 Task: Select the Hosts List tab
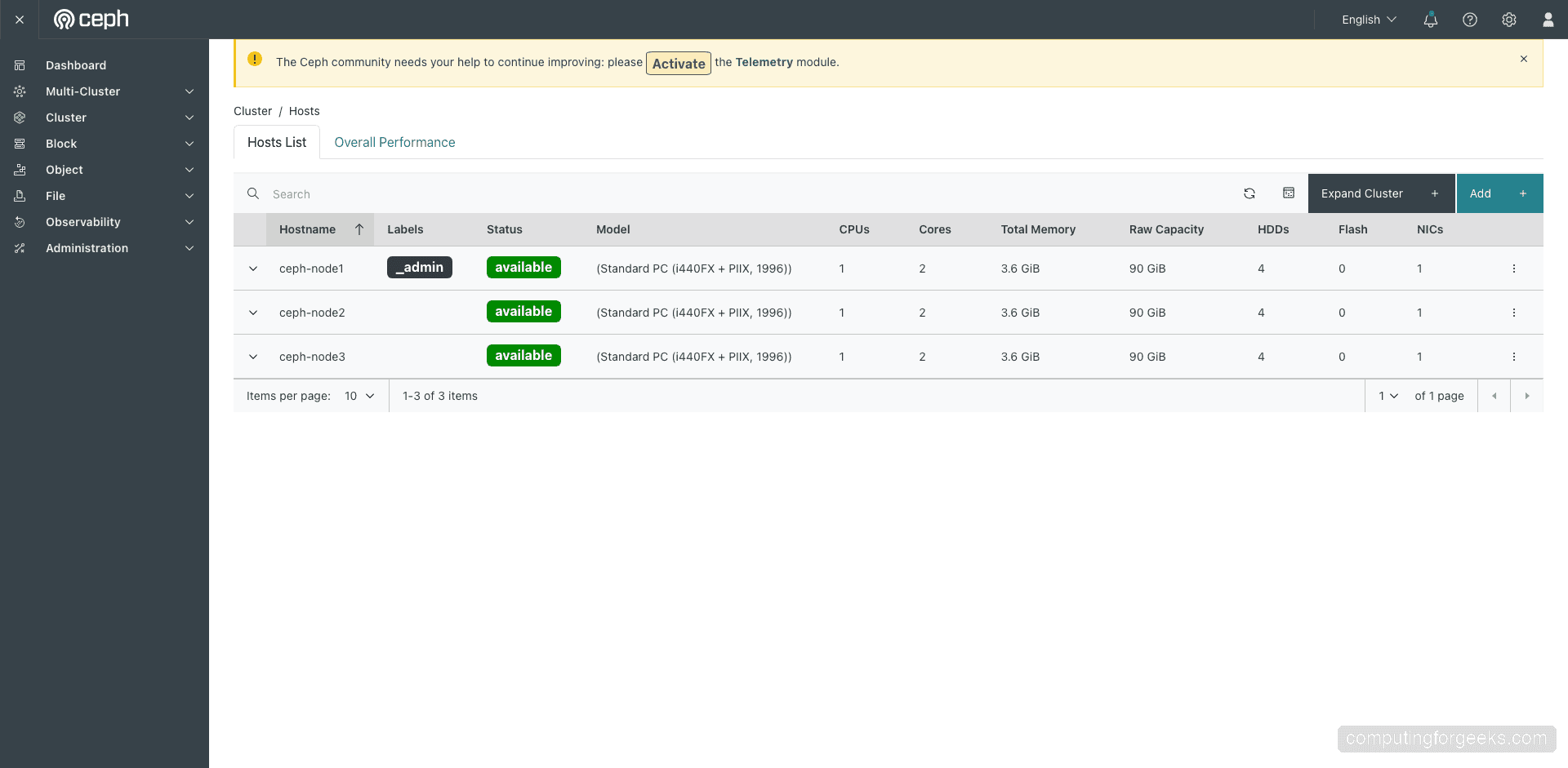pos(276,142)
